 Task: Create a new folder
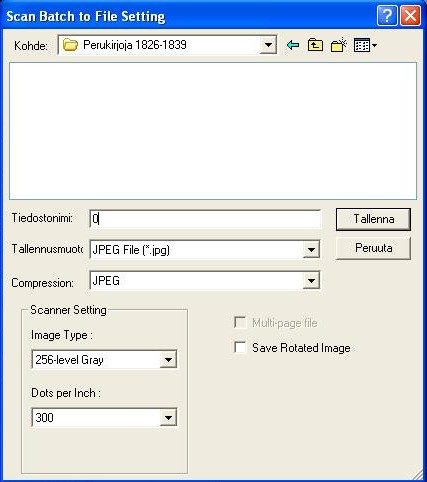click(339, 45)
